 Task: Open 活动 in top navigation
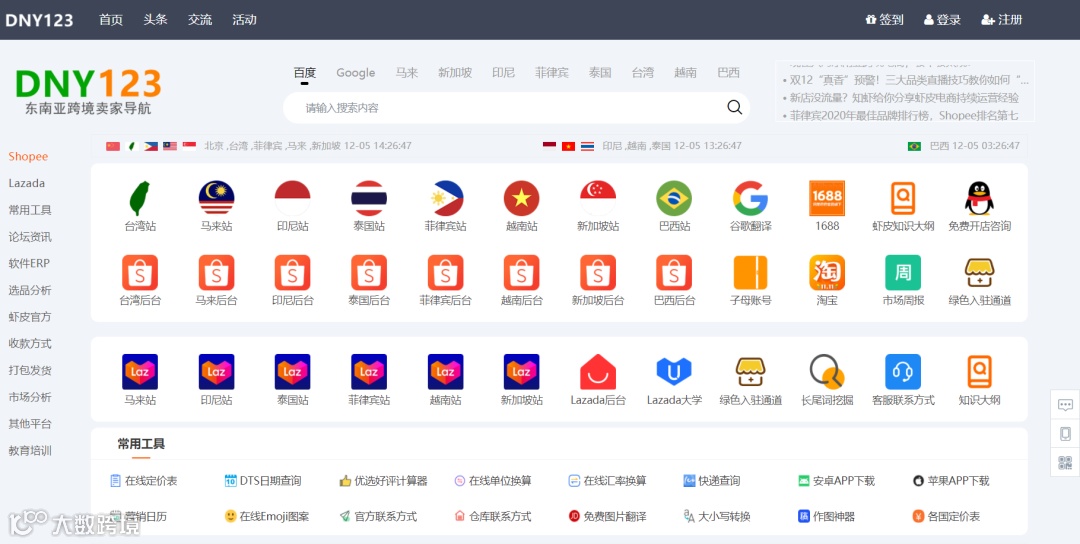click(x=245, y=20)
